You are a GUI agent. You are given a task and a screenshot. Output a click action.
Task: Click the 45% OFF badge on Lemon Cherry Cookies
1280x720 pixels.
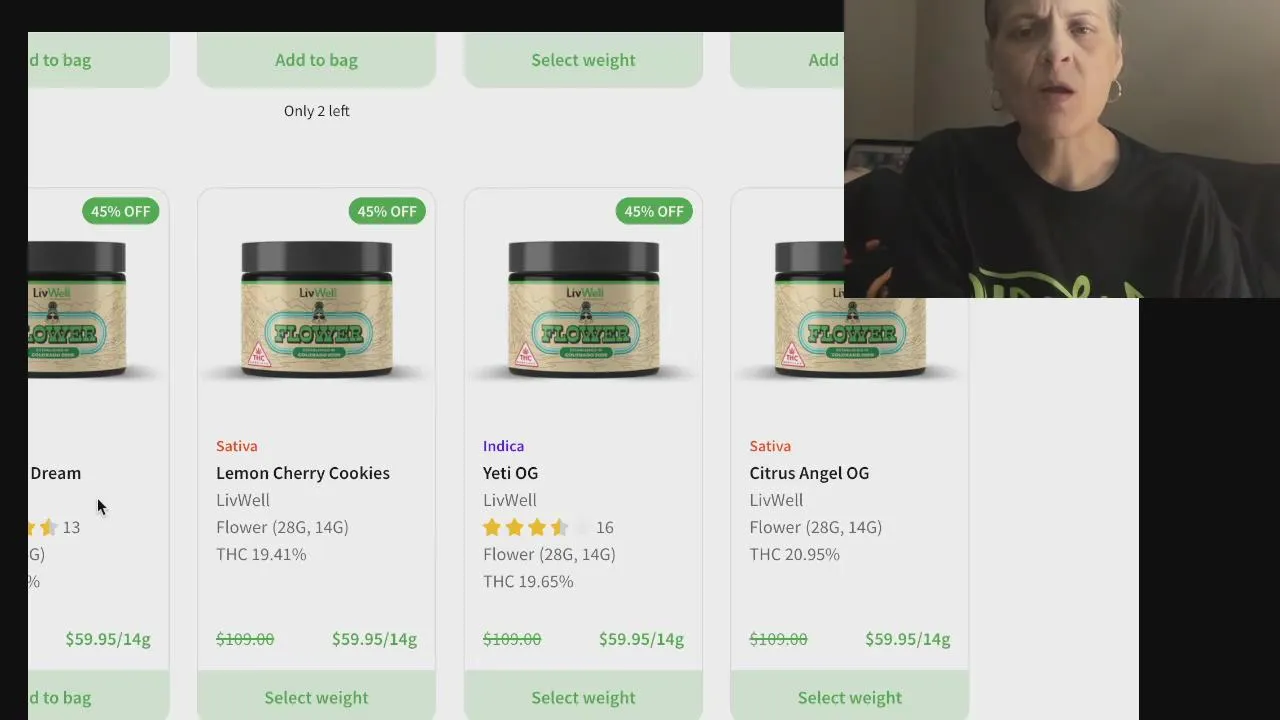click(x=387, y=211)
